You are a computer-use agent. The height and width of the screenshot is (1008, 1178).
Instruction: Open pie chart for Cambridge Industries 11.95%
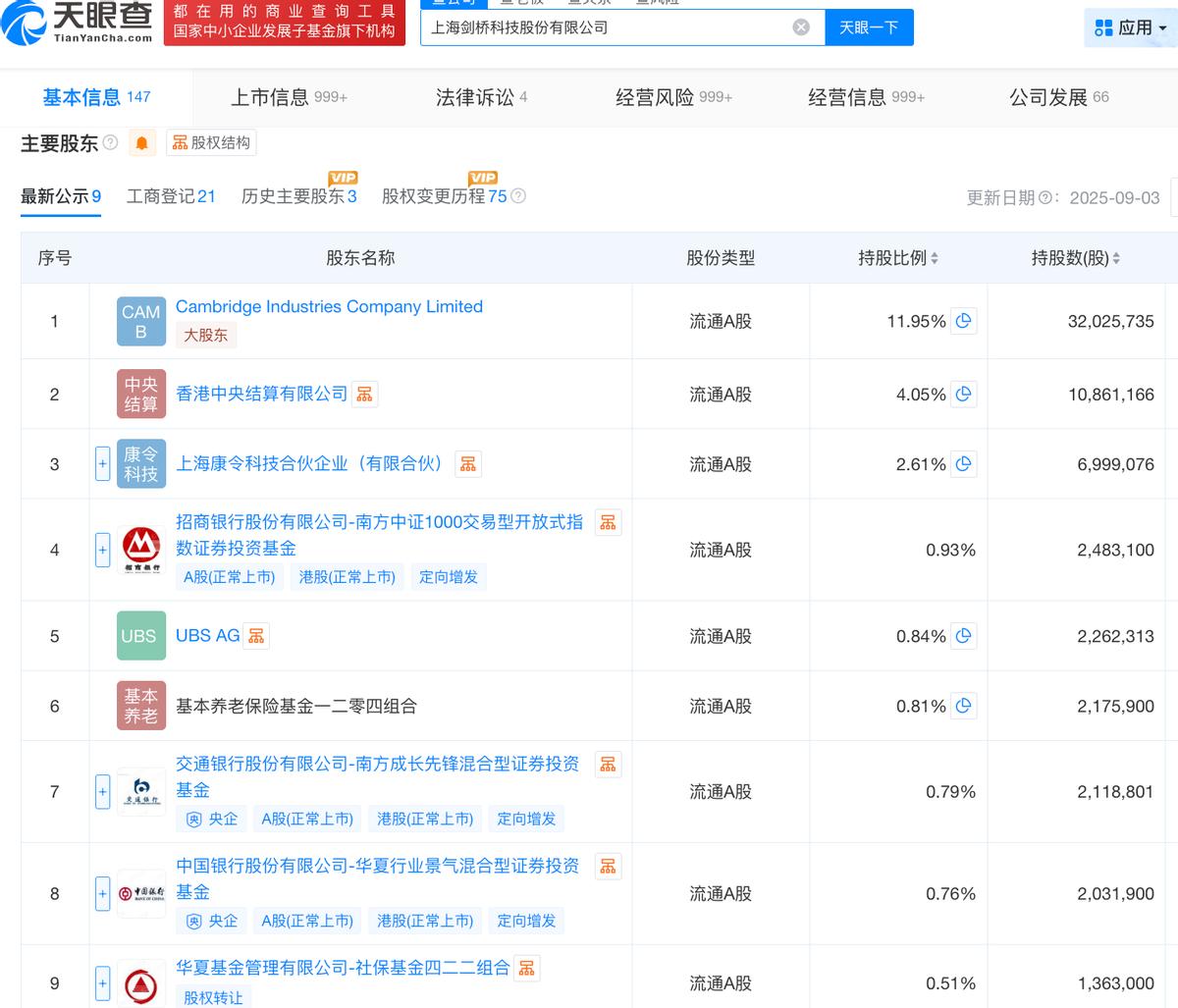point(964,321)
